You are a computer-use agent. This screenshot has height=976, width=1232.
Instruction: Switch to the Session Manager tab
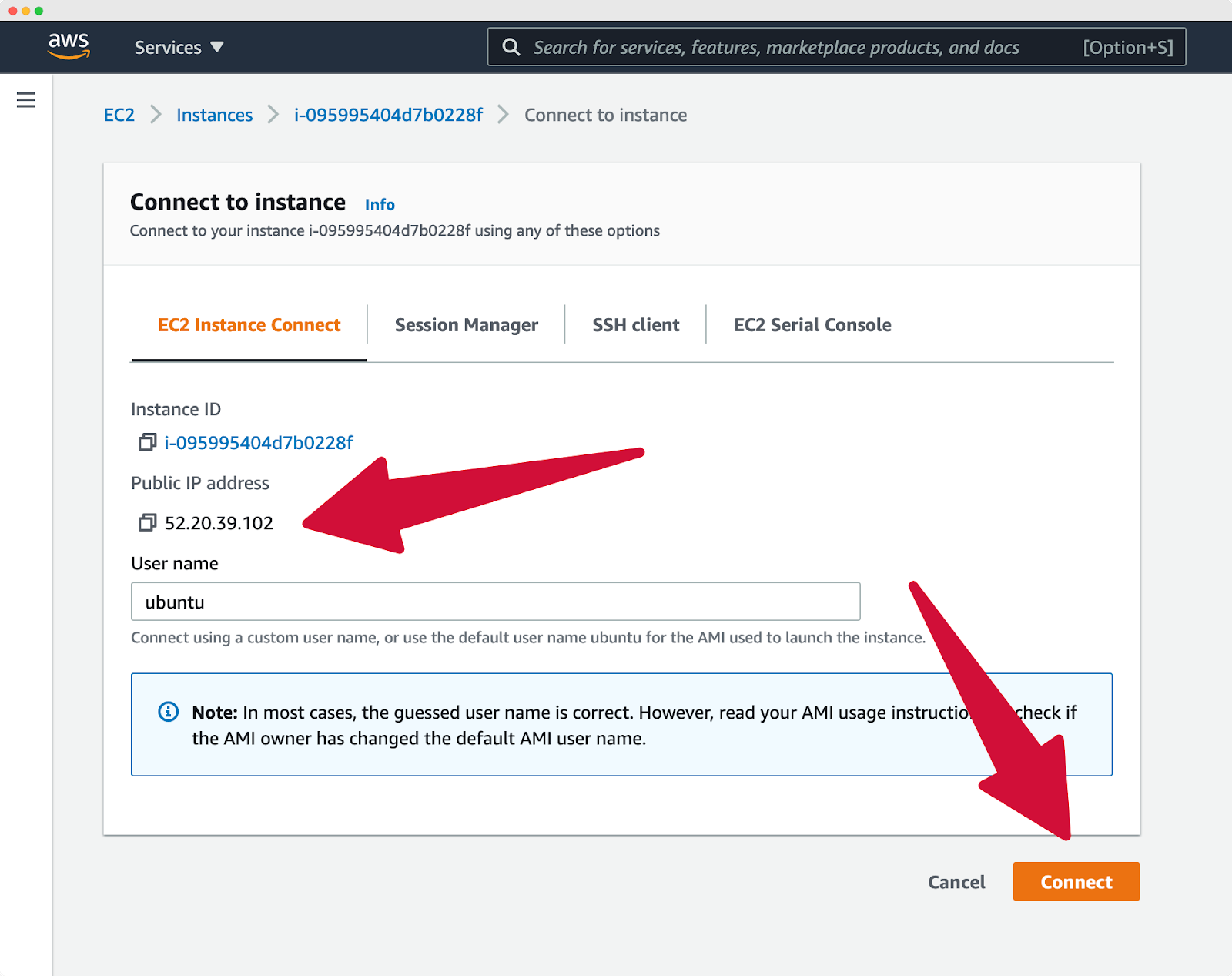click(466, 324)
